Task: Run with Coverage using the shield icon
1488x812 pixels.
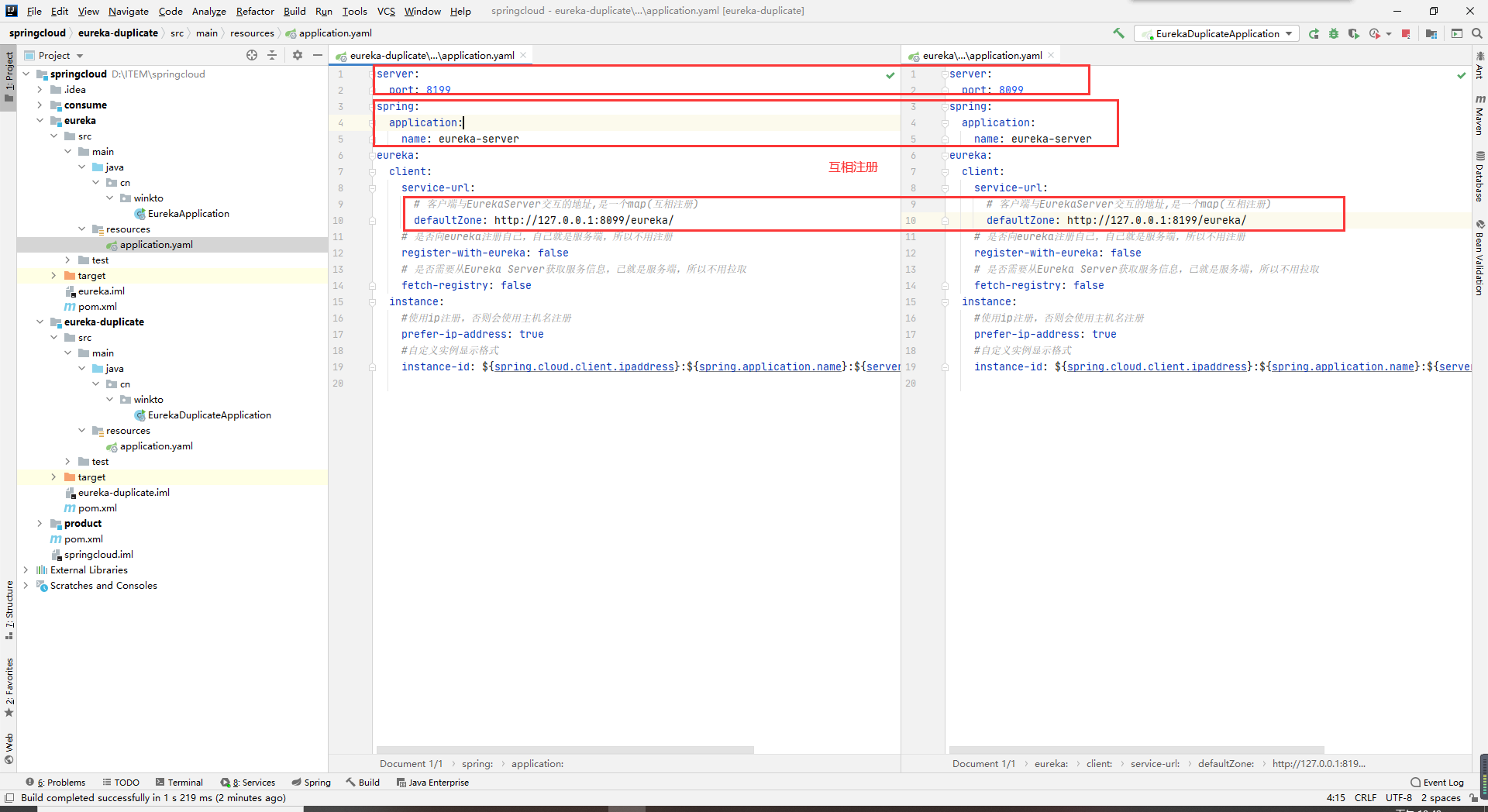Action: 1354,33
